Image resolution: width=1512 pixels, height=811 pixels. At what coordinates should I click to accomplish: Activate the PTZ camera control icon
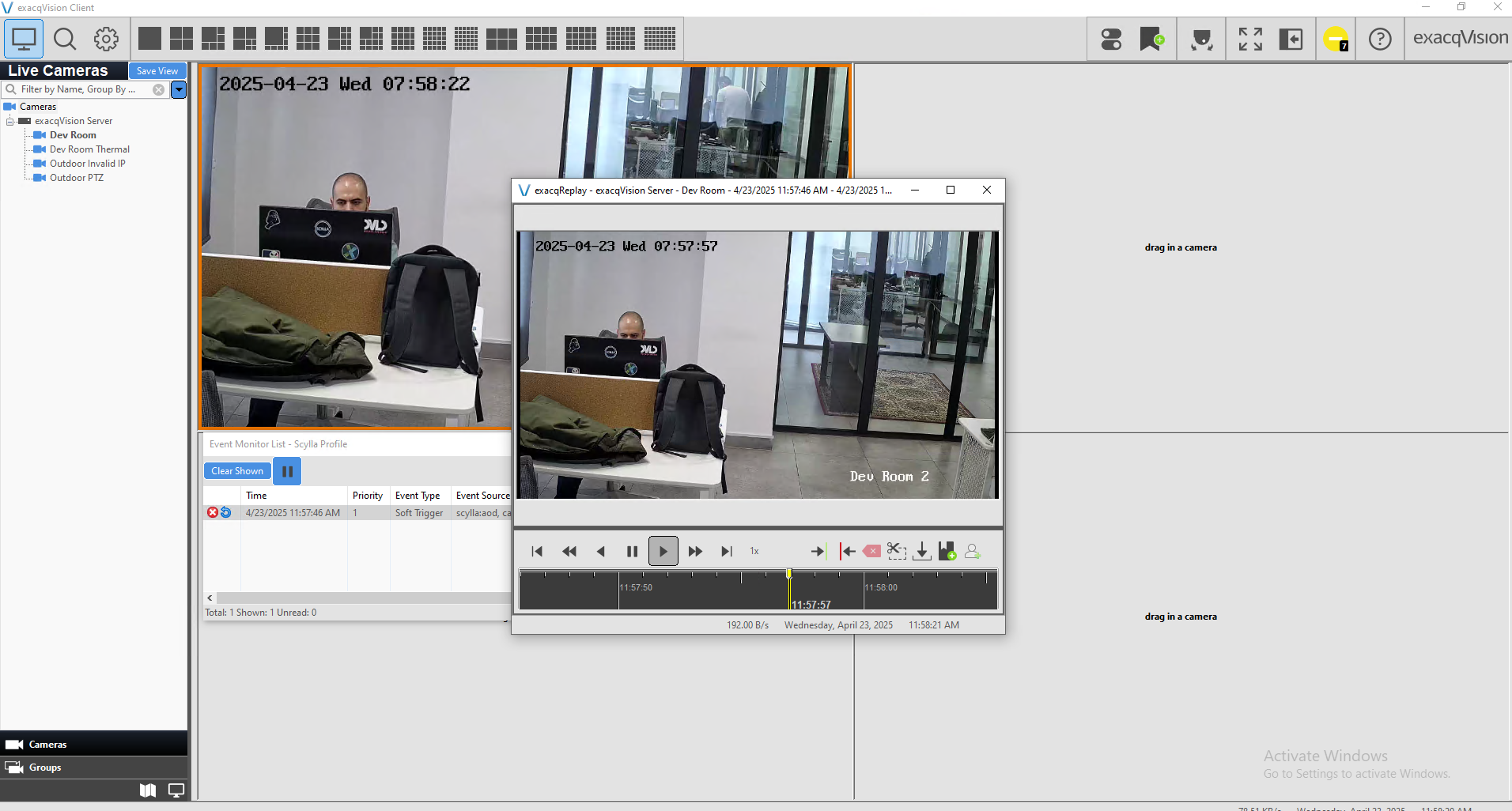pos(1202,39)
